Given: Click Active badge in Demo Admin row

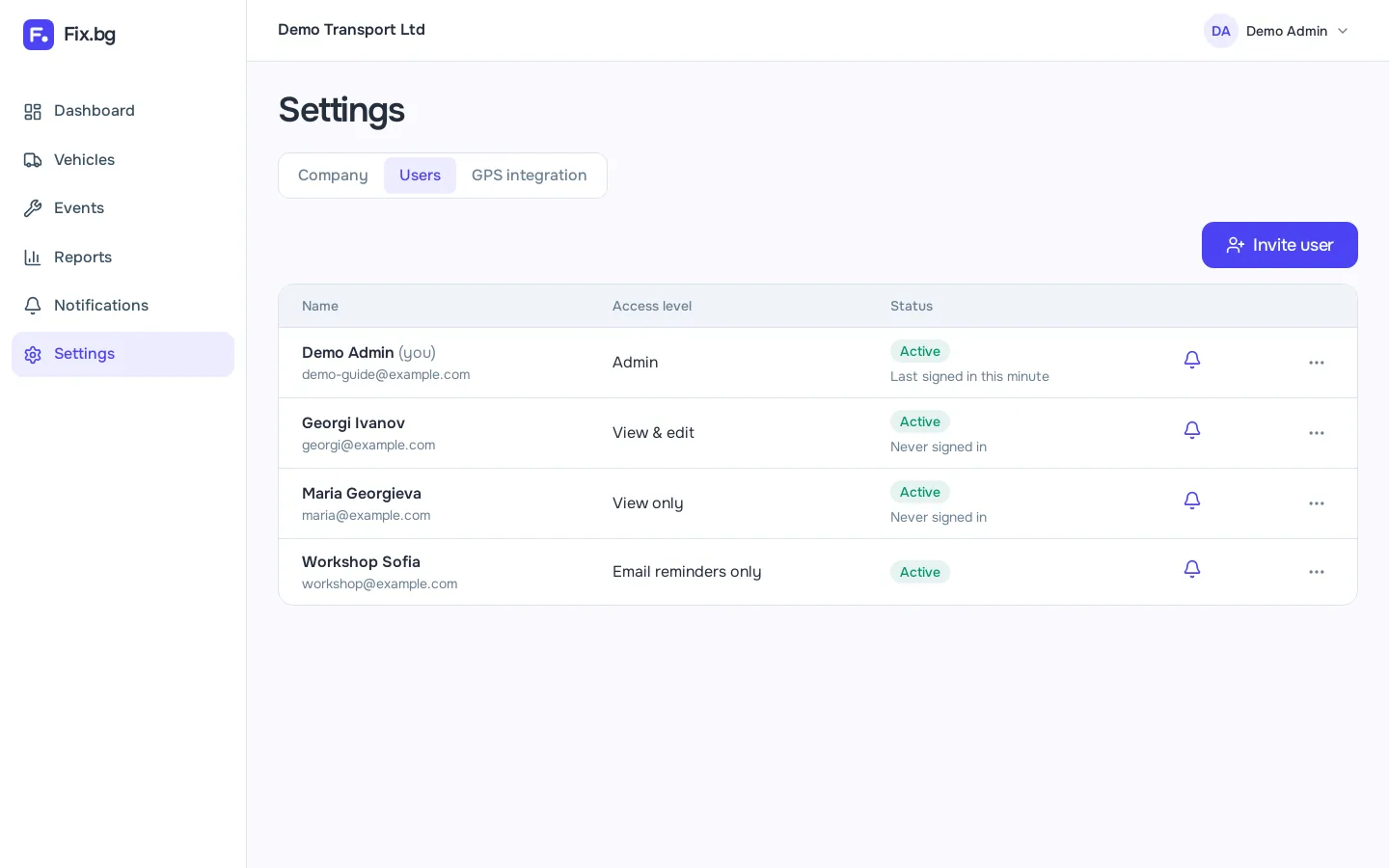Looking at the screenshot, I should (920, 352).
